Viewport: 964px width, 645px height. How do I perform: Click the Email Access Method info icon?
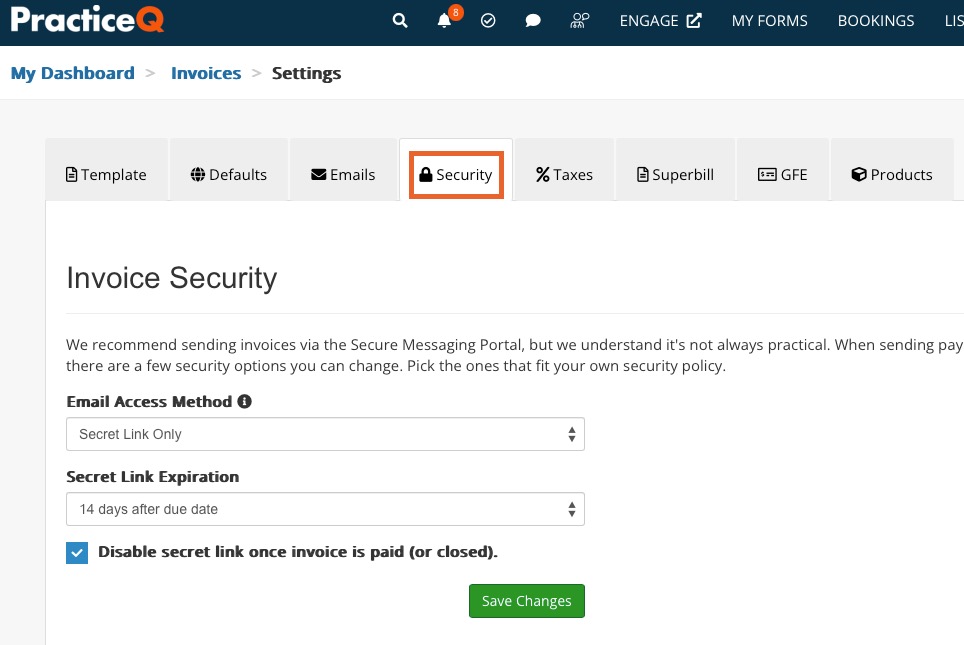[x=245, y=402]
